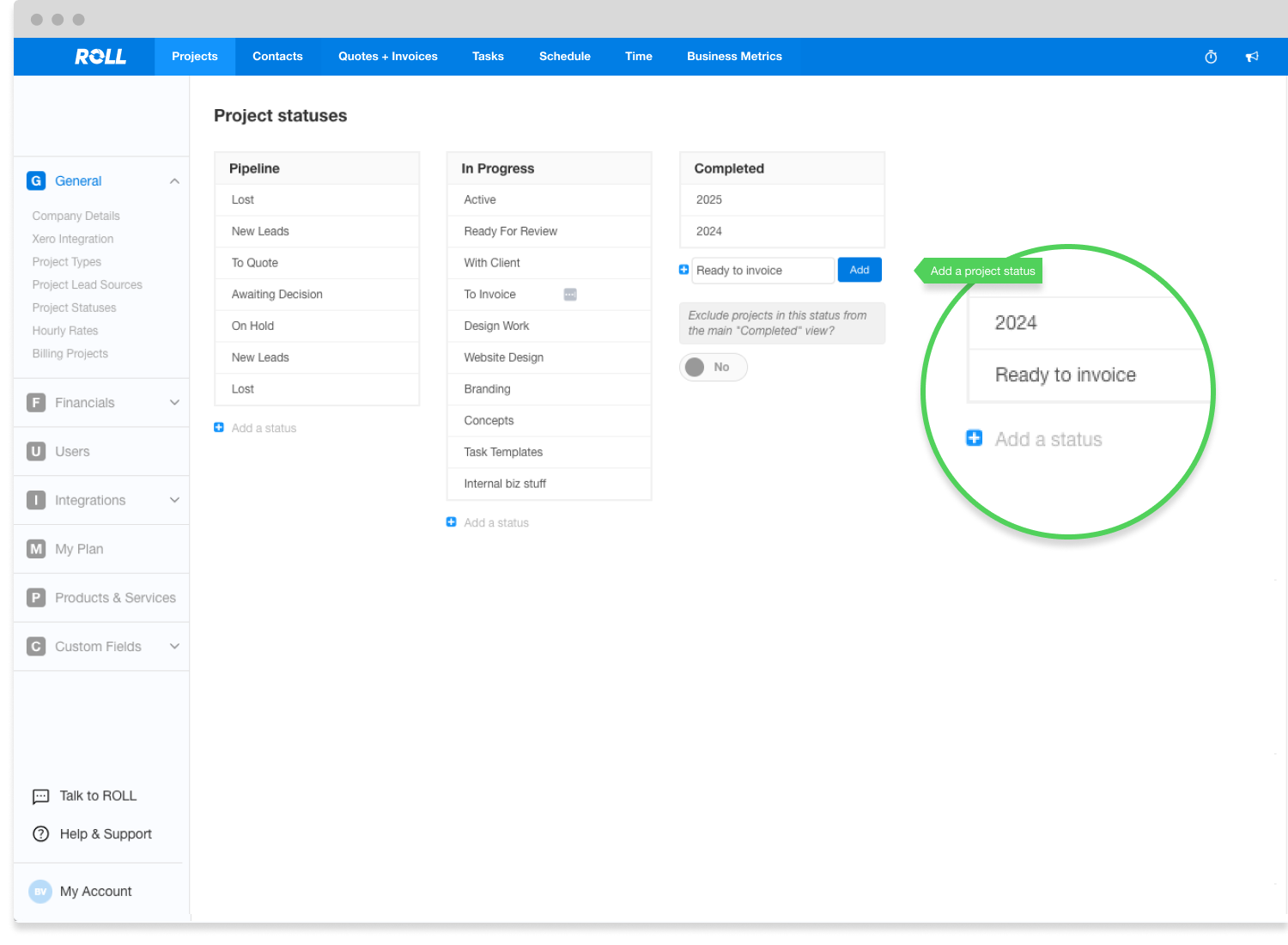Open Help & Support question icon
The image size is (1288, 945).
tap(40, 834)
